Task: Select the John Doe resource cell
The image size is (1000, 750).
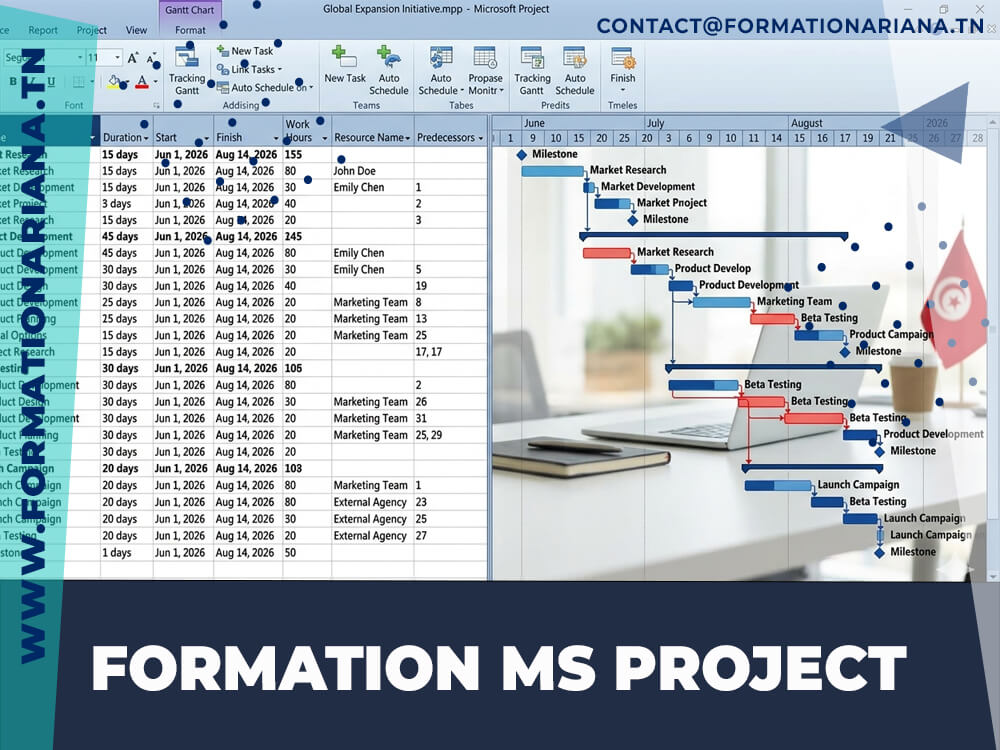Action: point(372,171)
